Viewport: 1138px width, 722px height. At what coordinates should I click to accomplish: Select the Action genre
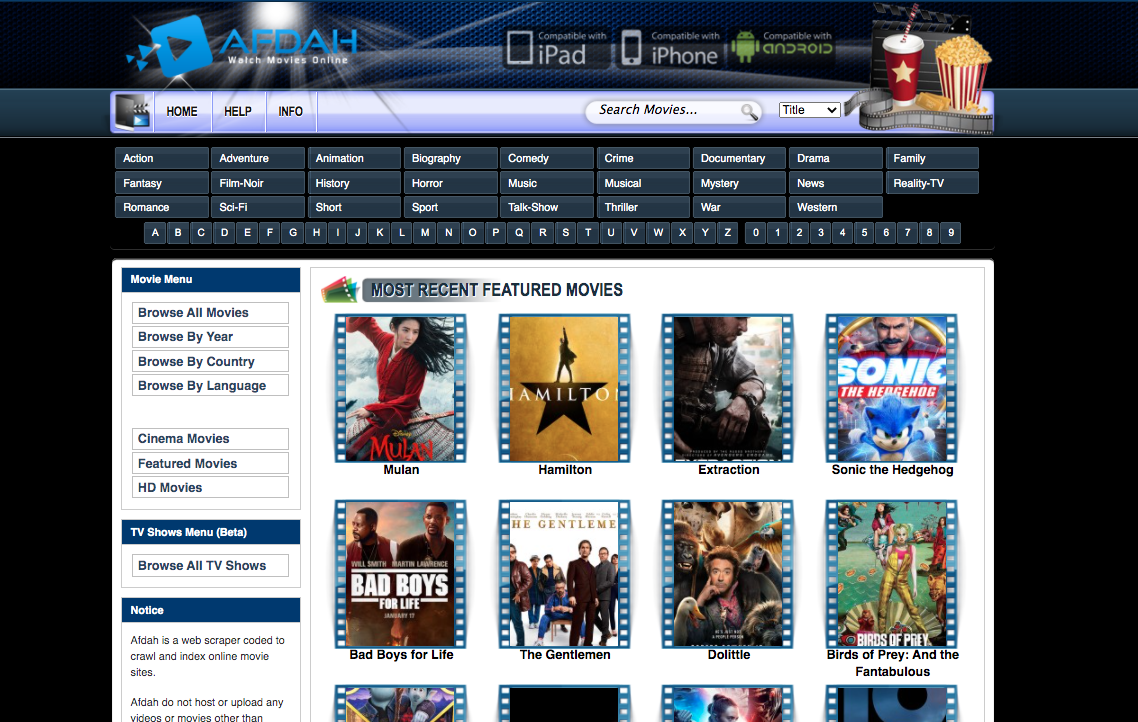pyautogui.click(x=162, y=158)
